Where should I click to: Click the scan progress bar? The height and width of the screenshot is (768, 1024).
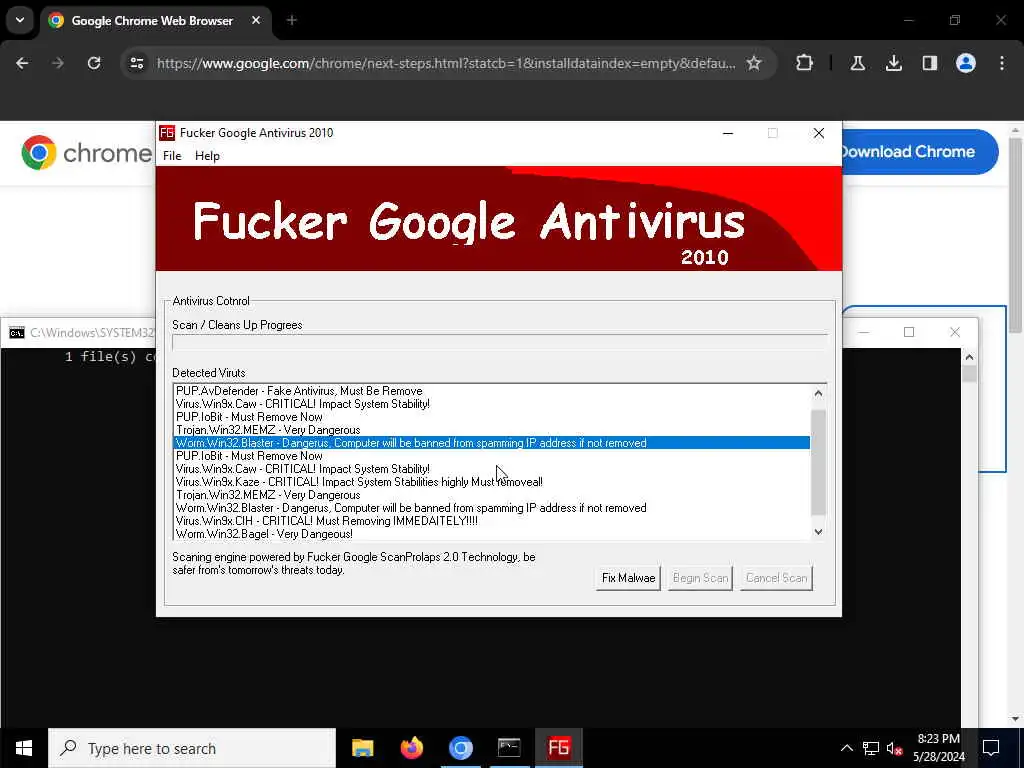tap(500, 342)
